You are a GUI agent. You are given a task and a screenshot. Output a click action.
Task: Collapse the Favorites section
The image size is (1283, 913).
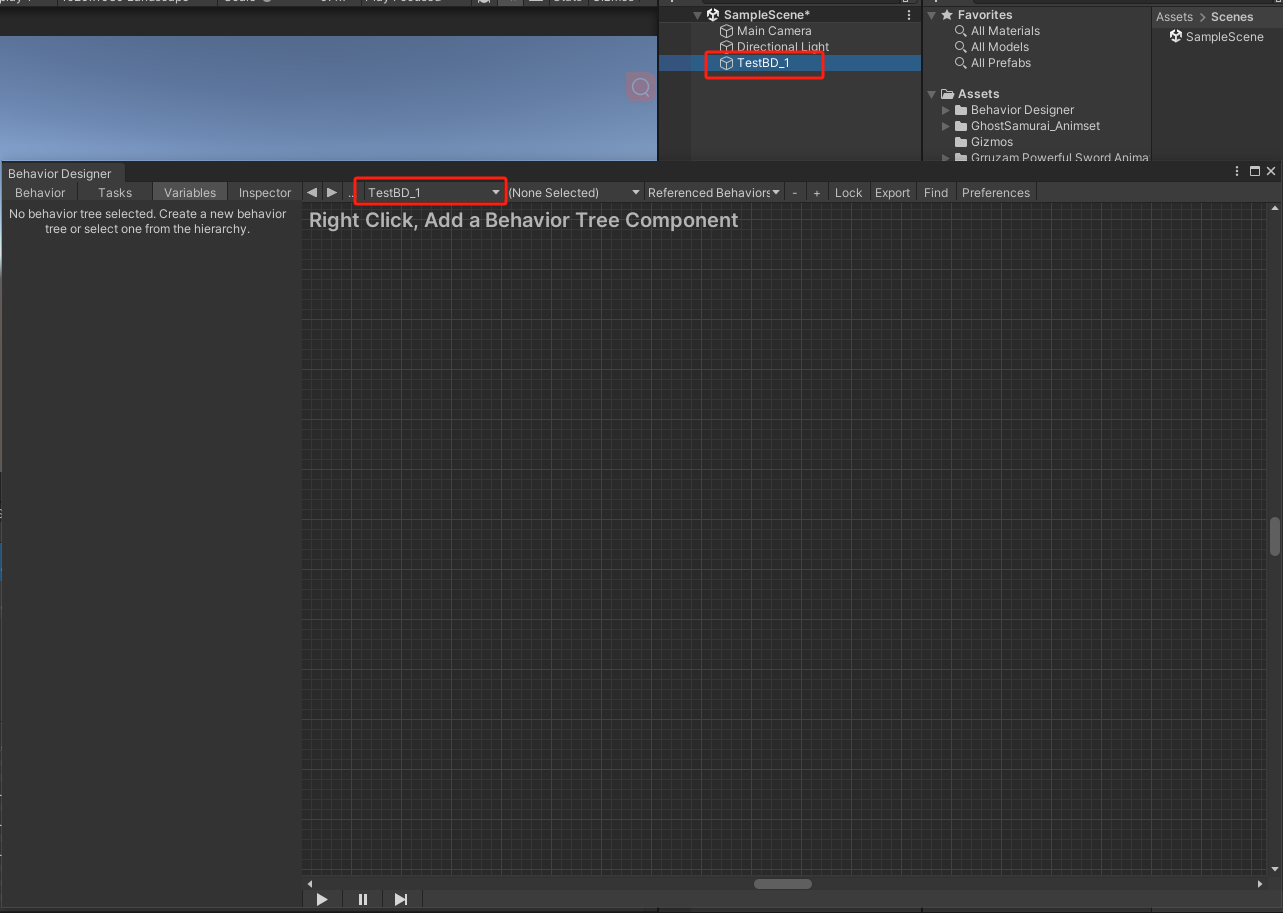pyautogui.click(x=931, y=15)
